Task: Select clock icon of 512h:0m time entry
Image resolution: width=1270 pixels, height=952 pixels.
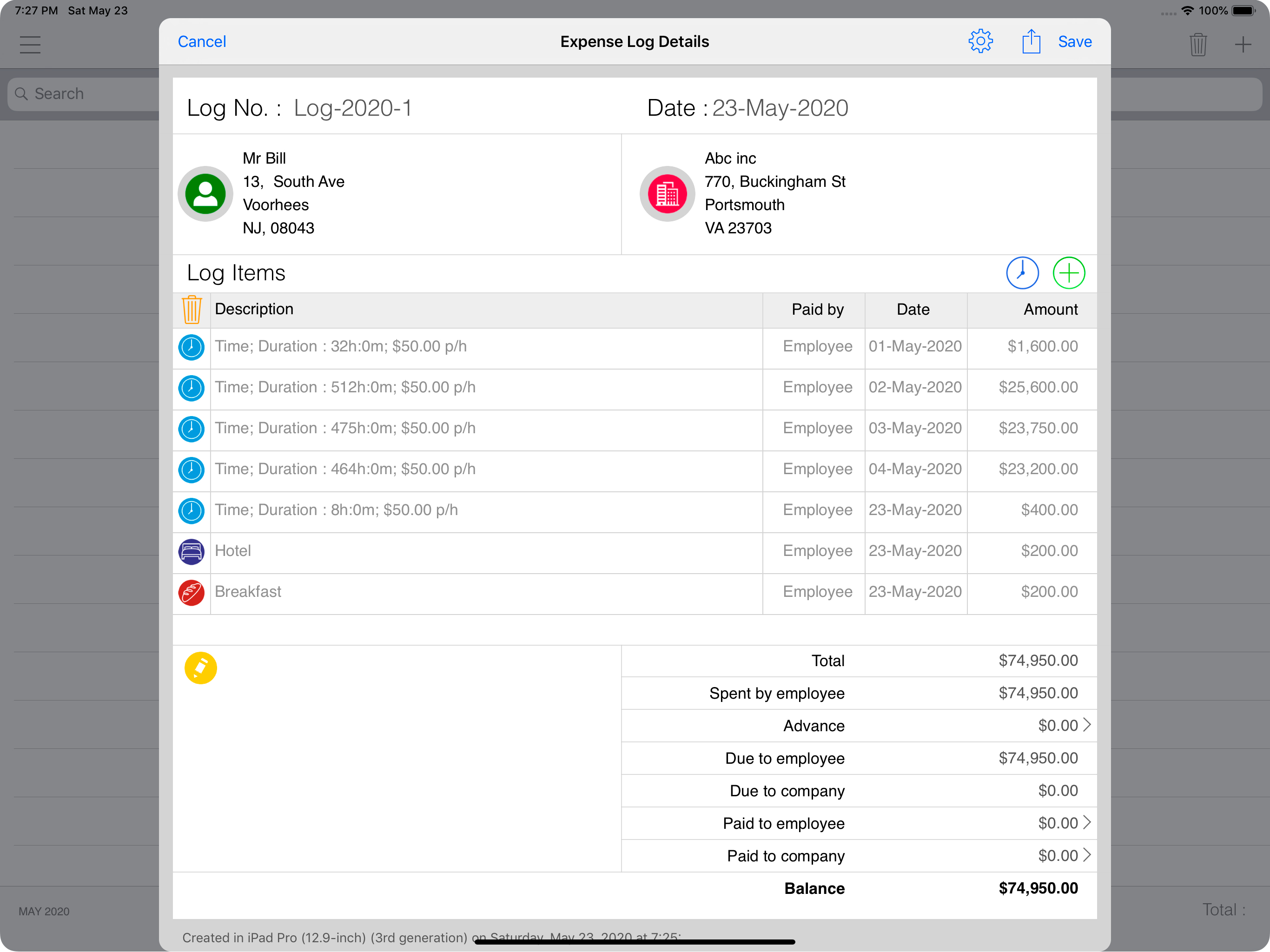Action: 191,388
